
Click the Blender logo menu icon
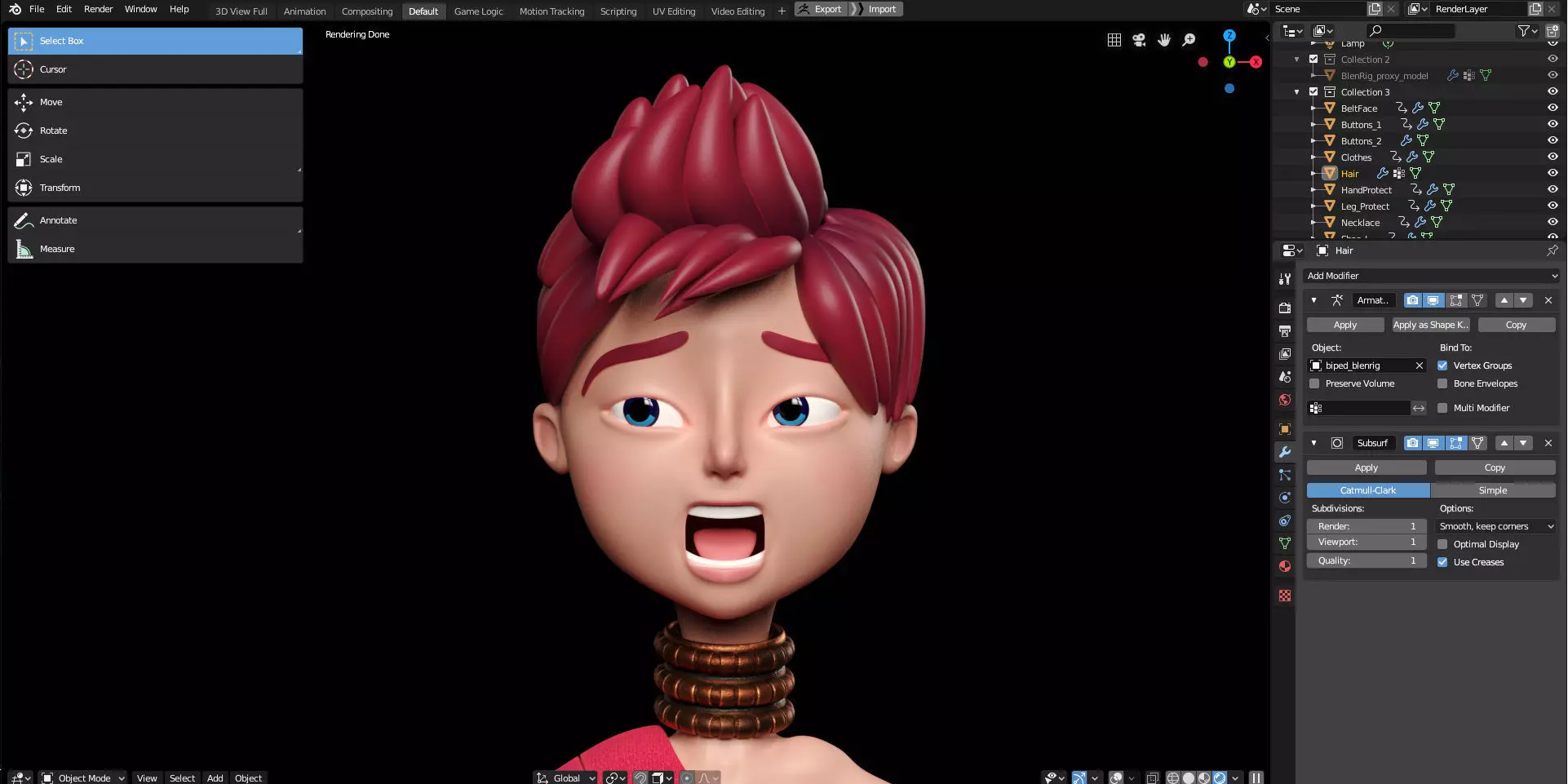coord(14,9)
